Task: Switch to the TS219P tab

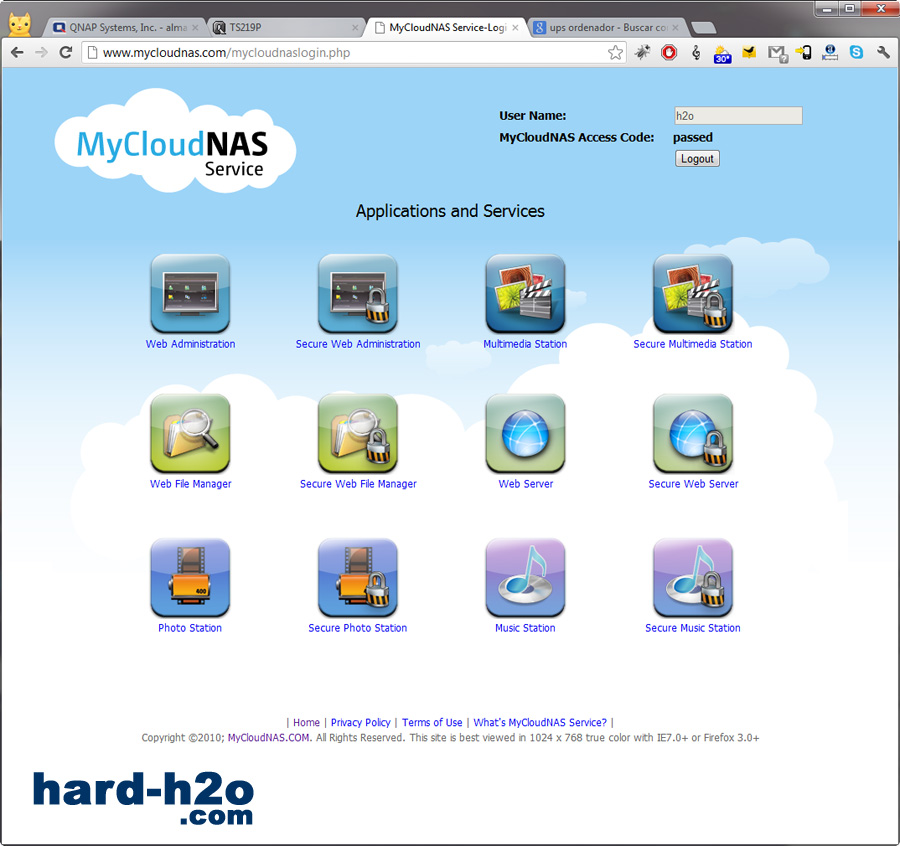Action: 286,28
